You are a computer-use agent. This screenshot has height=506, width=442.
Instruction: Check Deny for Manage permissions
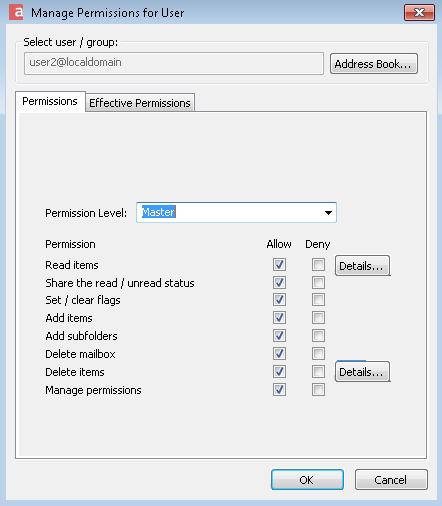318,389
